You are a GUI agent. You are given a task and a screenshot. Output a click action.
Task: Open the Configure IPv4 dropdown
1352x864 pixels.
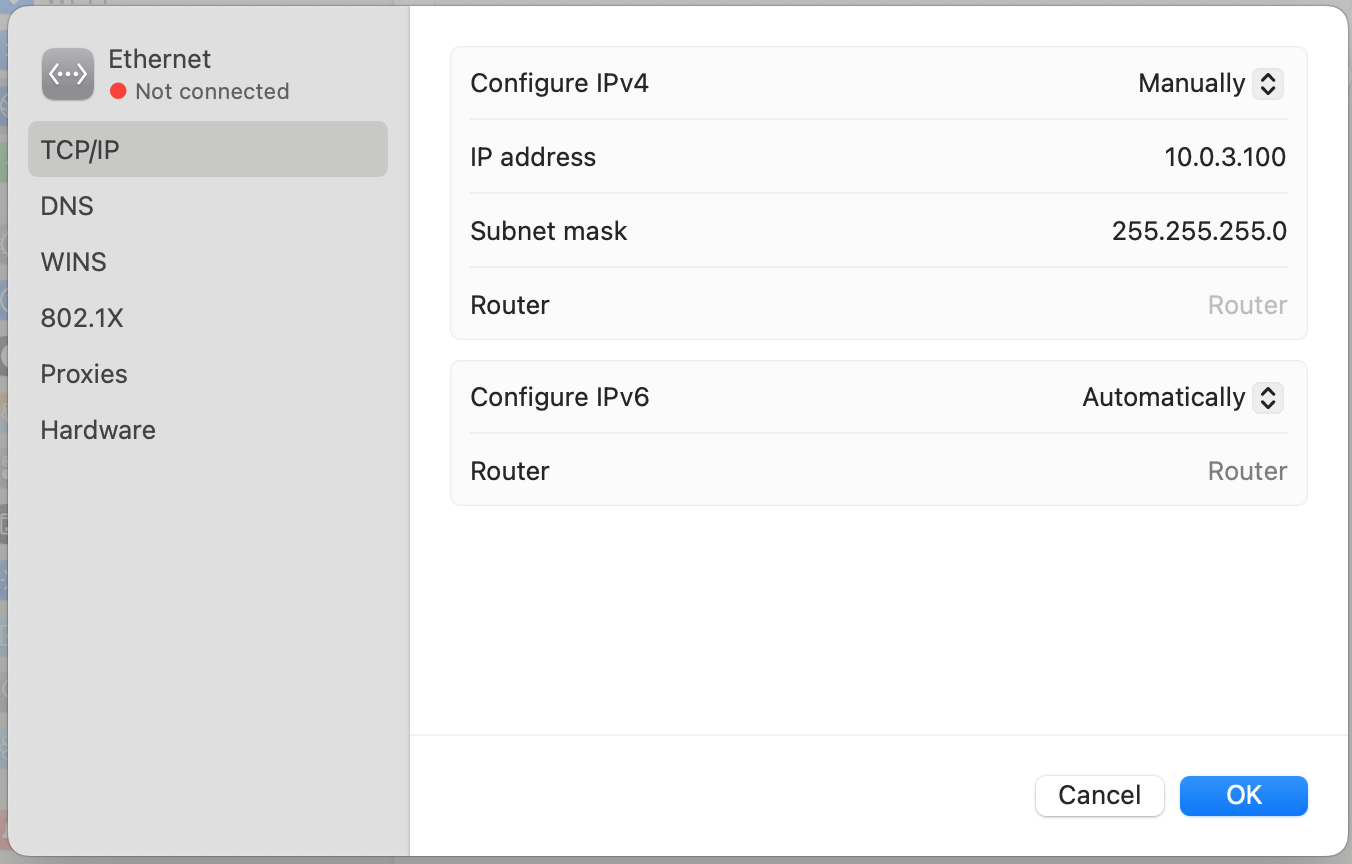coord(1210,83)
